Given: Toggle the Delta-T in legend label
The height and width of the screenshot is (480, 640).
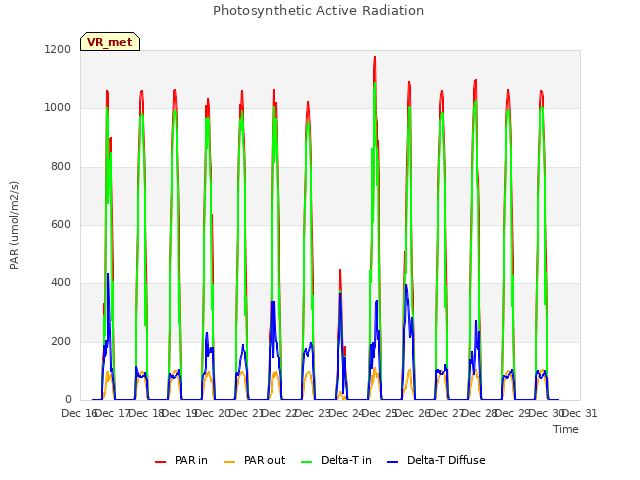Looking at the screenshot, I should 346,460.
